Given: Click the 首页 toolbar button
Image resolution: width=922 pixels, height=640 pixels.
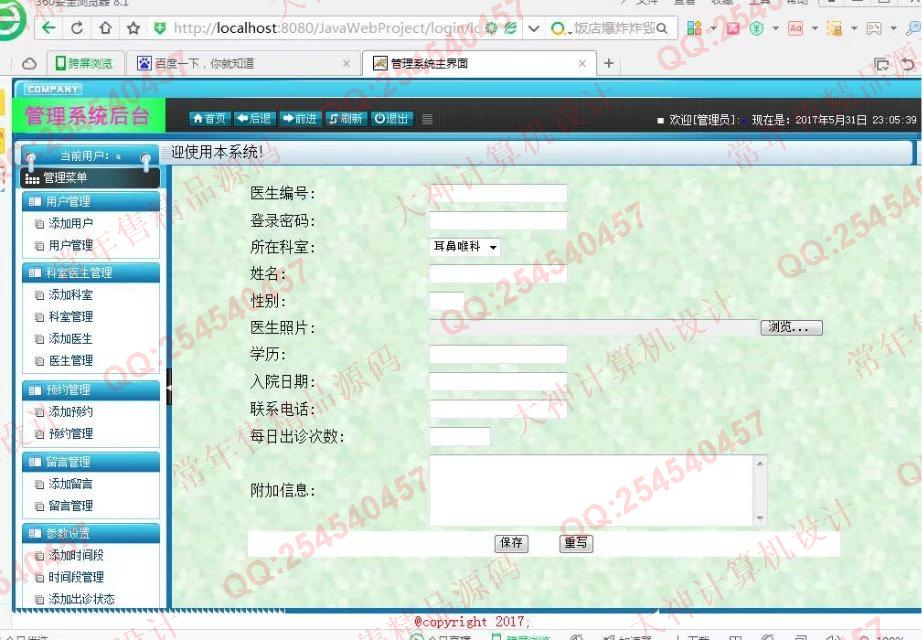Looking at the screenshot, I should click(x=210, y=119).
